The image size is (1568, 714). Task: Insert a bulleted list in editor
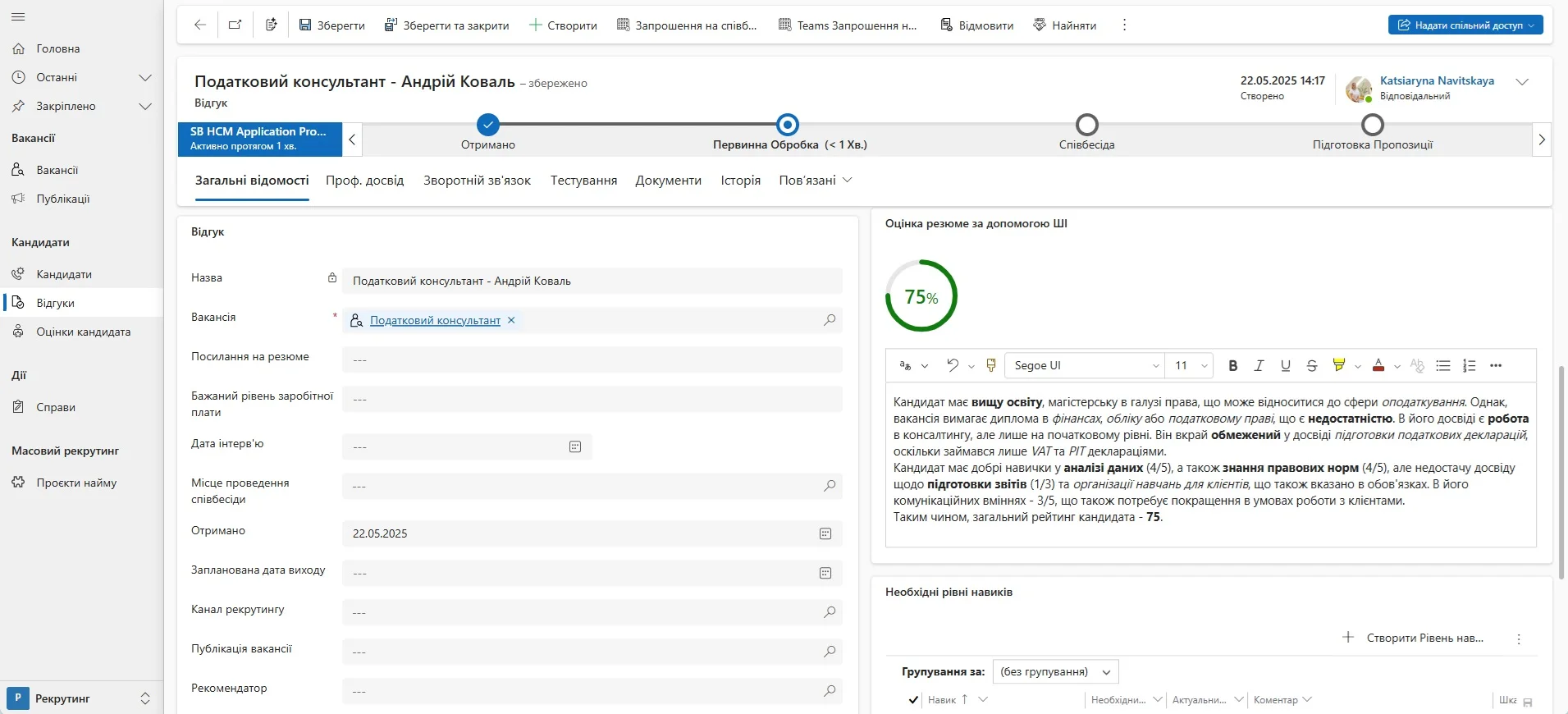[1442, 366]
